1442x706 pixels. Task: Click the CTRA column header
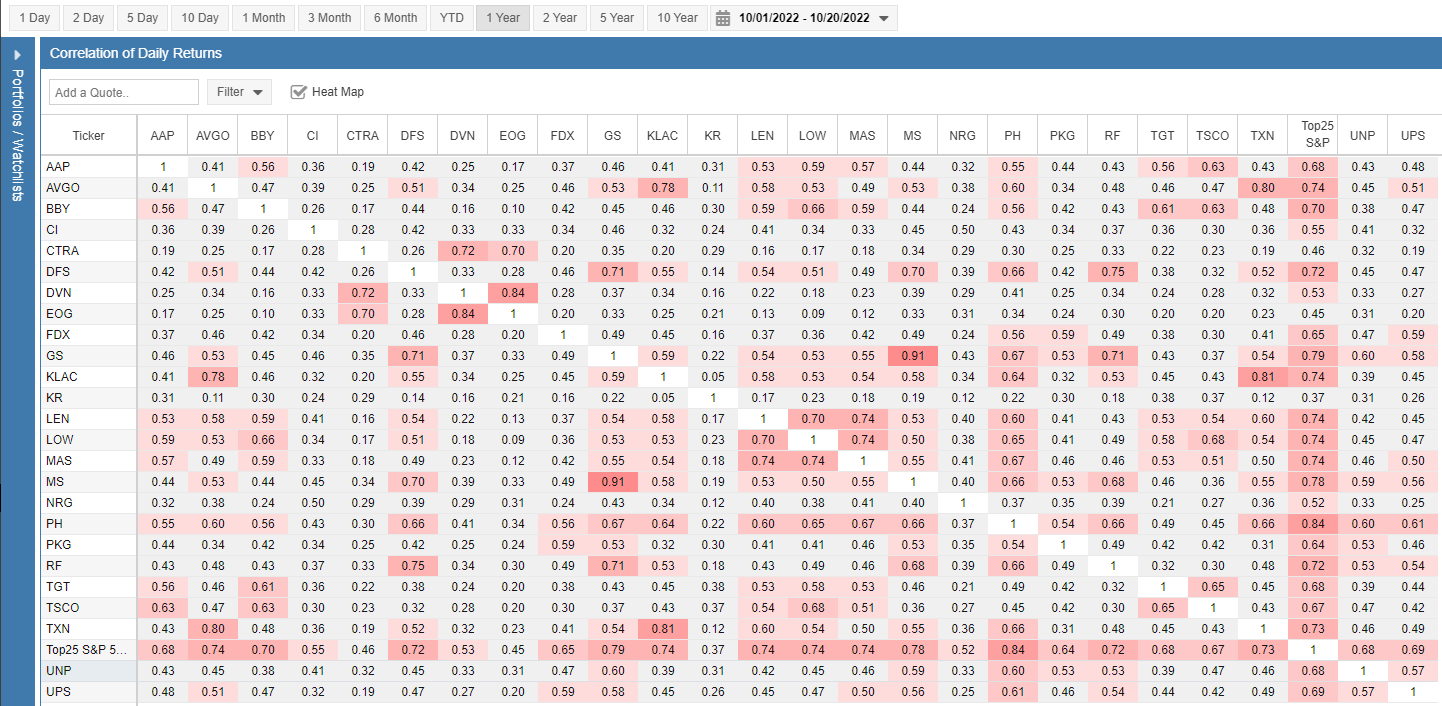click(x=362, y=135)
